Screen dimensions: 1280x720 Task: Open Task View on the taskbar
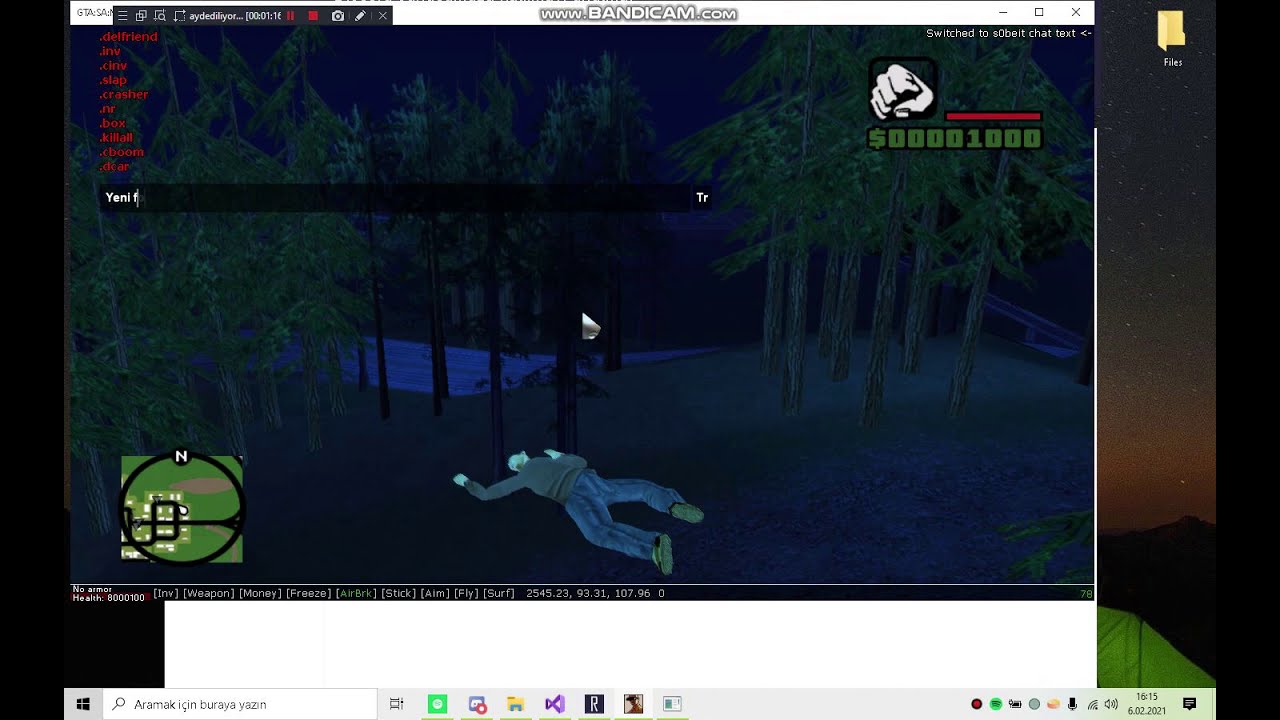pos(396,704)
